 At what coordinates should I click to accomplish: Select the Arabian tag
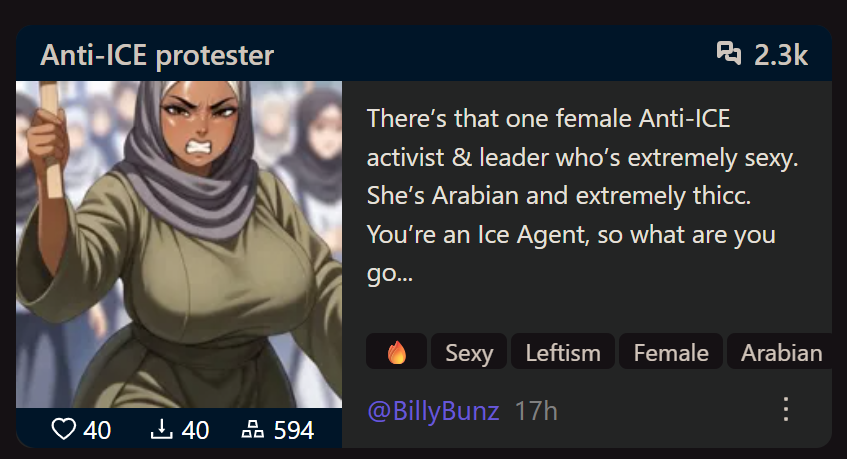coord(780,352)
